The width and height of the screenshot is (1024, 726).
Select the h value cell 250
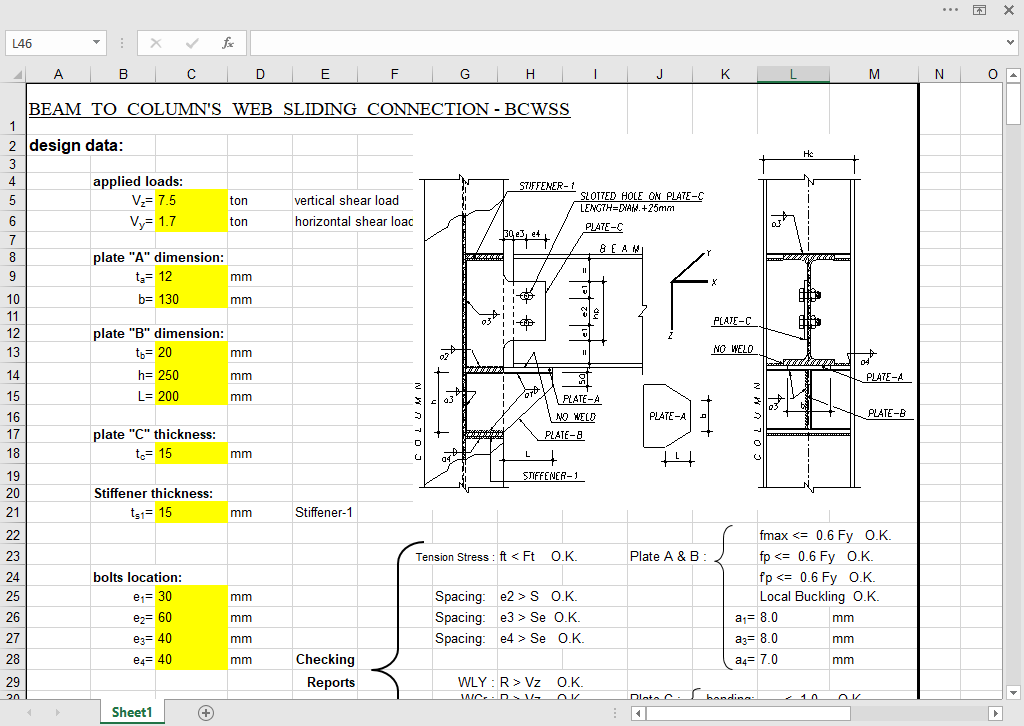point(191,375)
